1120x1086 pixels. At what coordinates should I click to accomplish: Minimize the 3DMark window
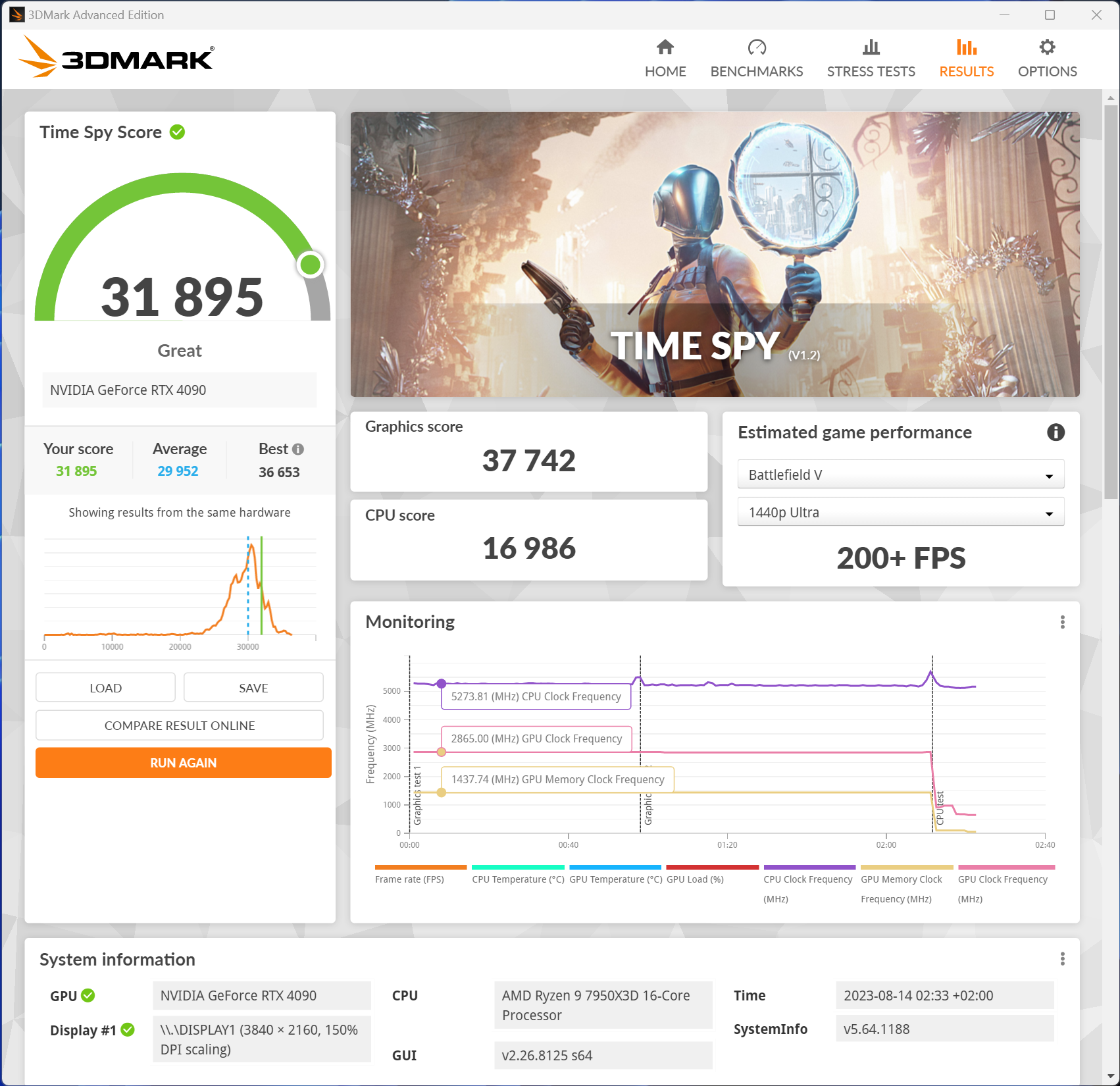coord(1004,14)
